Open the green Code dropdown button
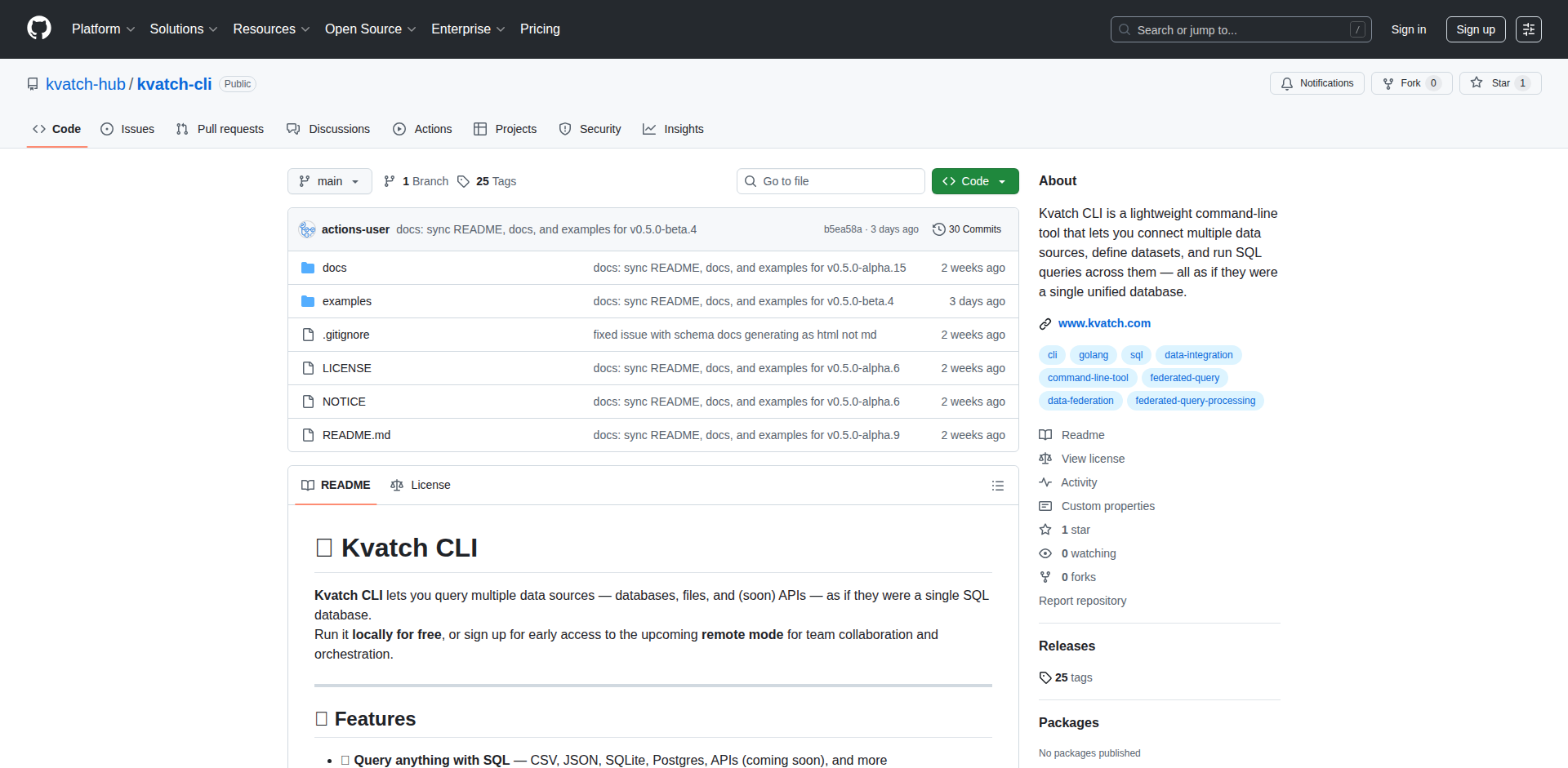 point(975,181)
